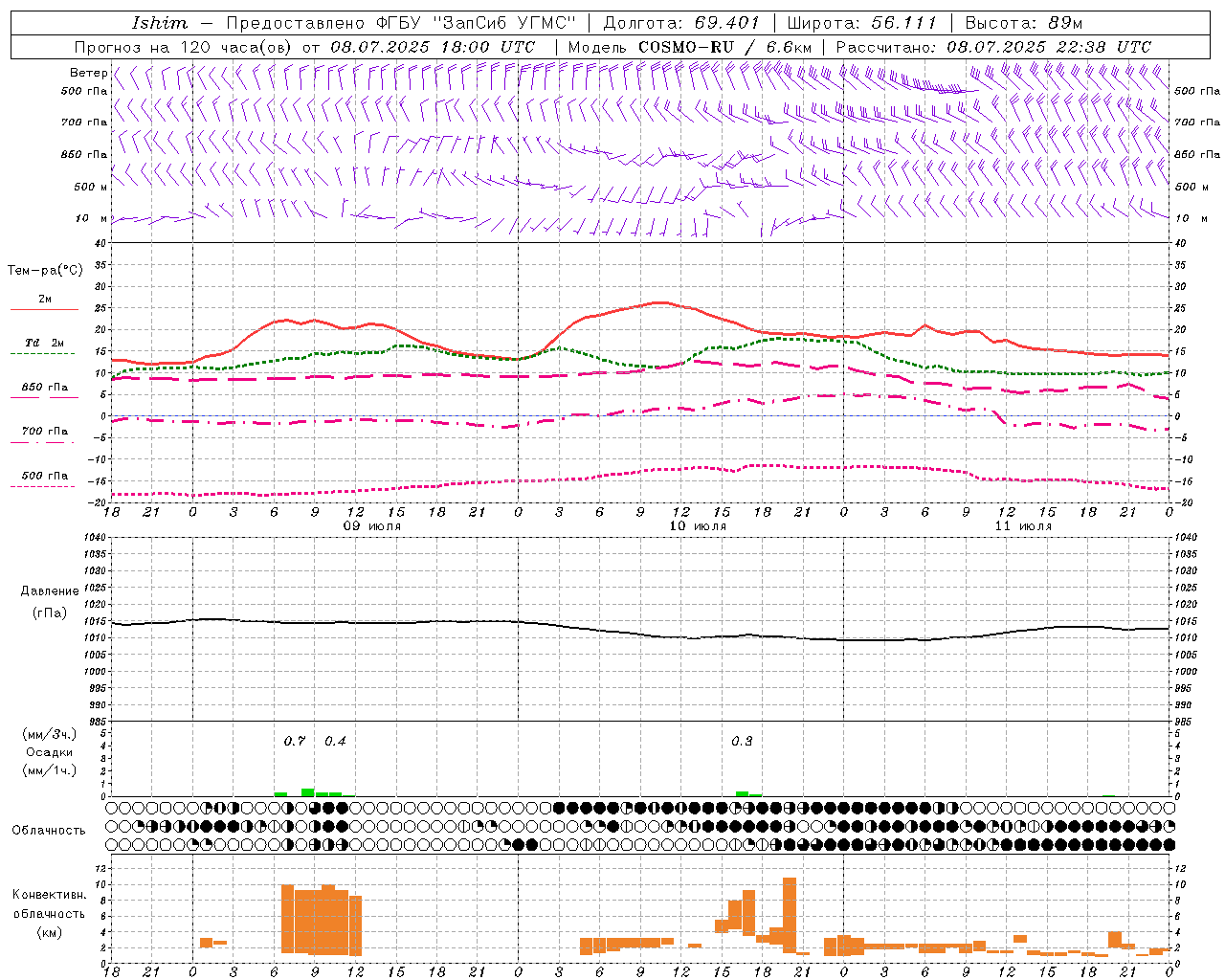
Task: Click the Осадки precipitation label
Action: coord(49,752)
